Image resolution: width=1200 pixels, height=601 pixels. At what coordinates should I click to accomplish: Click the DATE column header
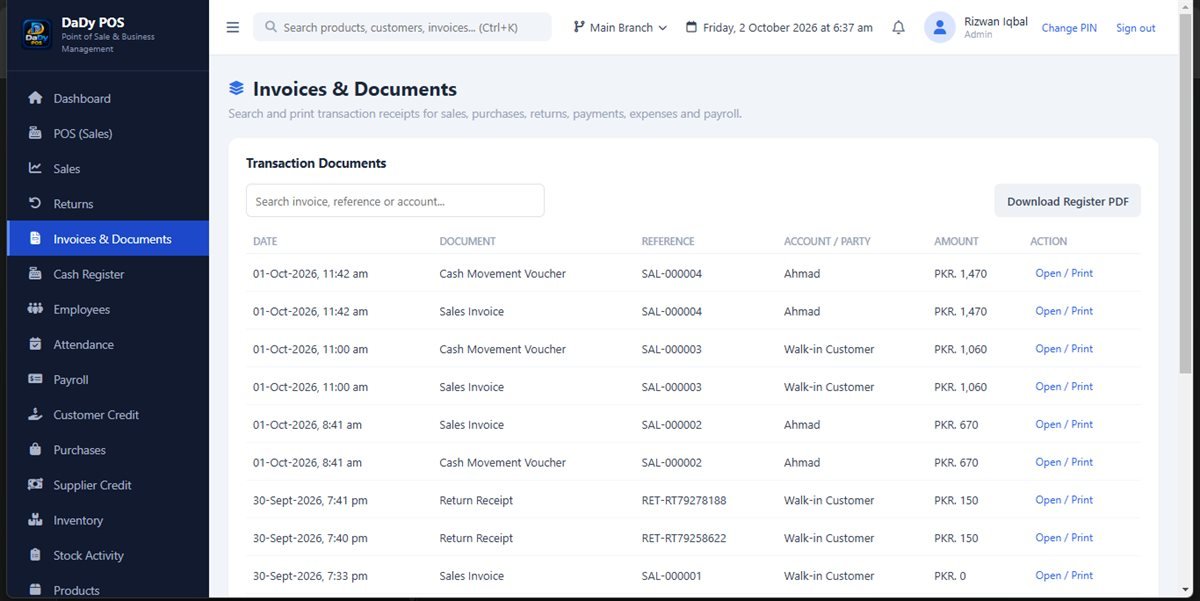pos(265,241)
